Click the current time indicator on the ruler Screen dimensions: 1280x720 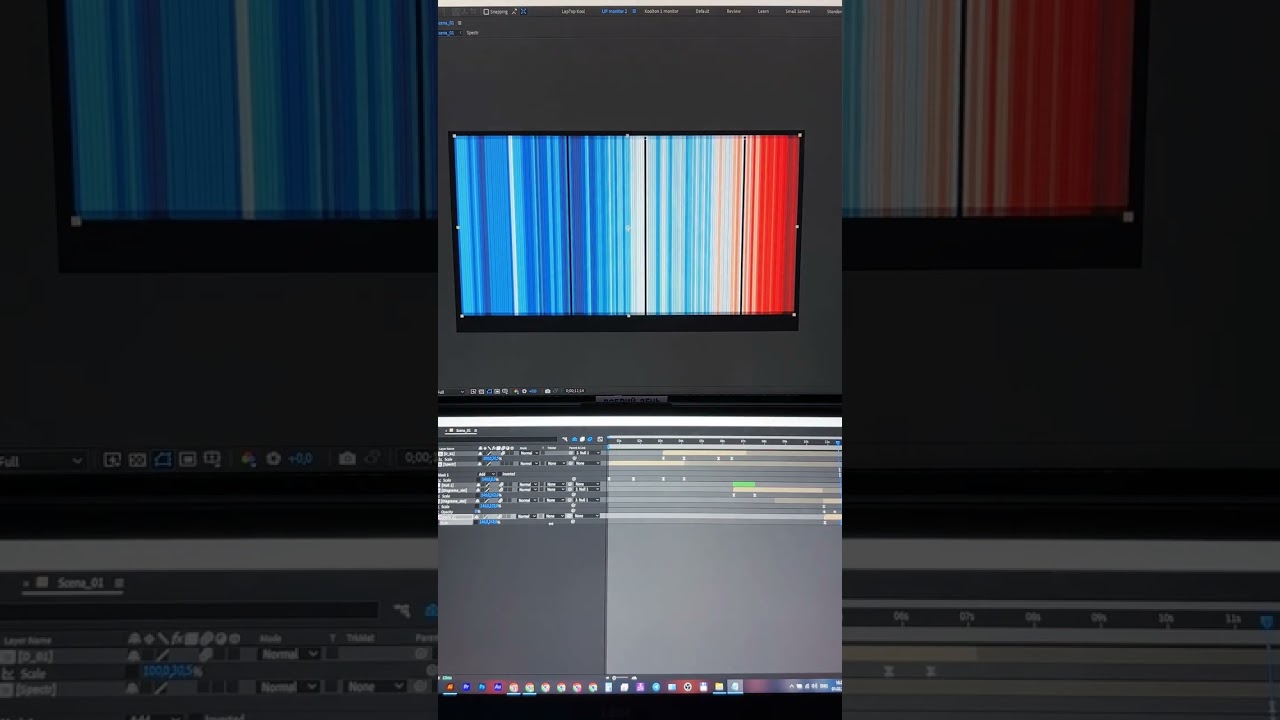[x=838, y=442]
